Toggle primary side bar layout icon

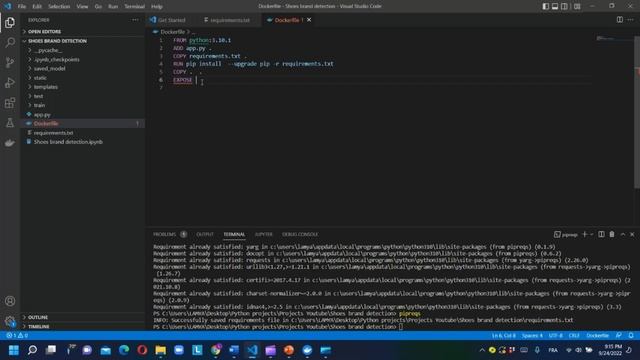[x=546, y=6]
